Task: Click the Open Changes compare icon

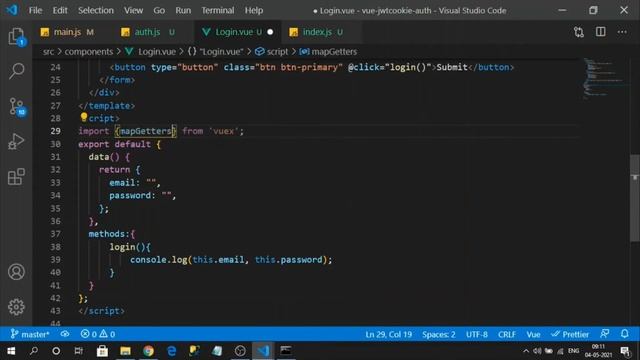Action: point(579,32)
